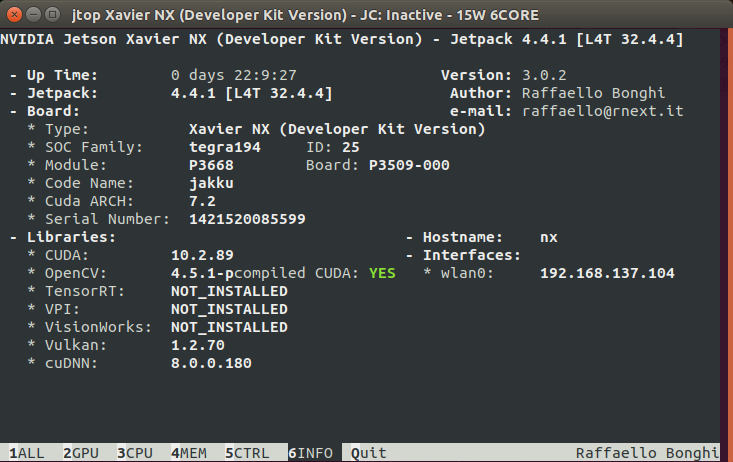Click the NVIDIA Jetson Xavier NX header line

342,39
